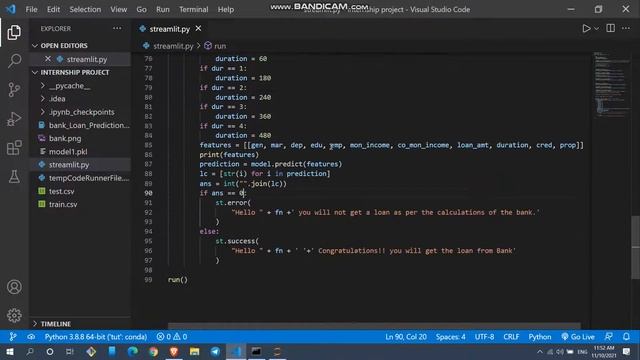The width and height of the screenshot is (640, 360).
Task: Change language mode via Python status item
Action: 540,337
